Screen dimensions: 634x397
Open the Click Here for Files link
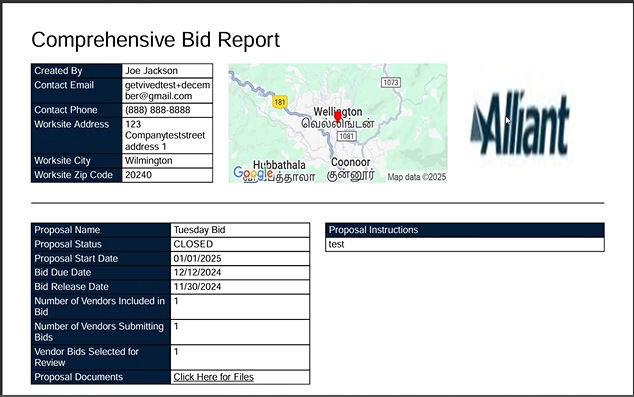[213, 377]
